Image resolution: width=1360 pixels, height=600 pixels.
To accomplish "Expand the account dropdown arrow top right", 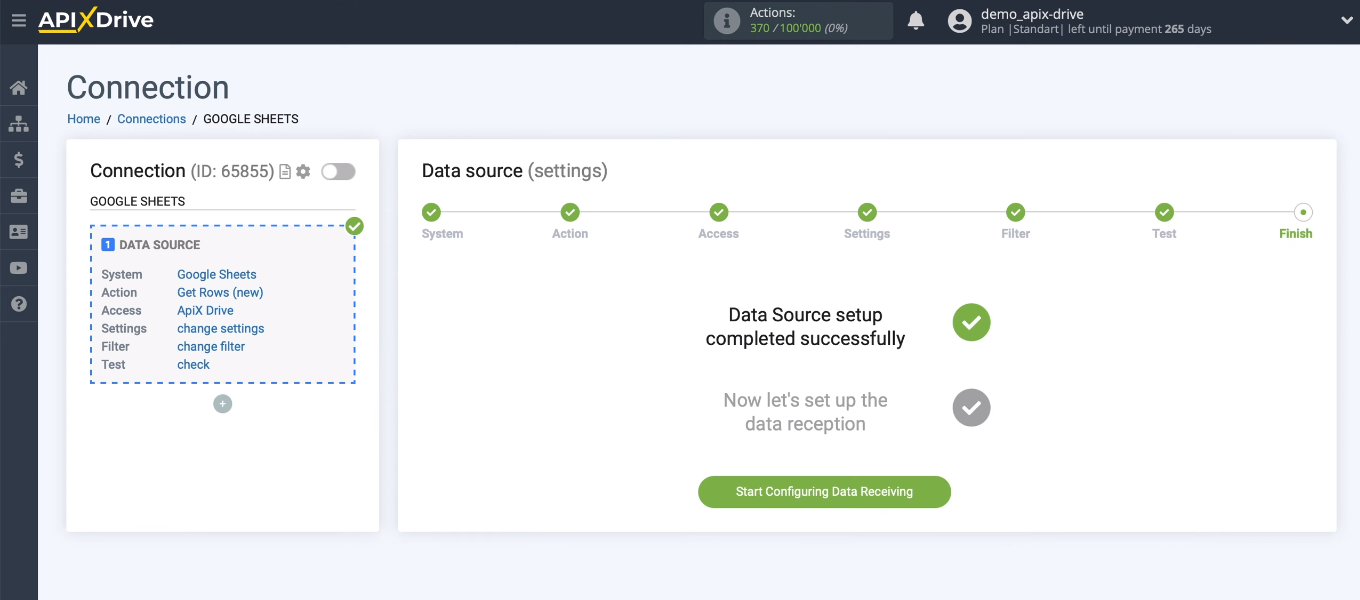I will point(1345,19).
